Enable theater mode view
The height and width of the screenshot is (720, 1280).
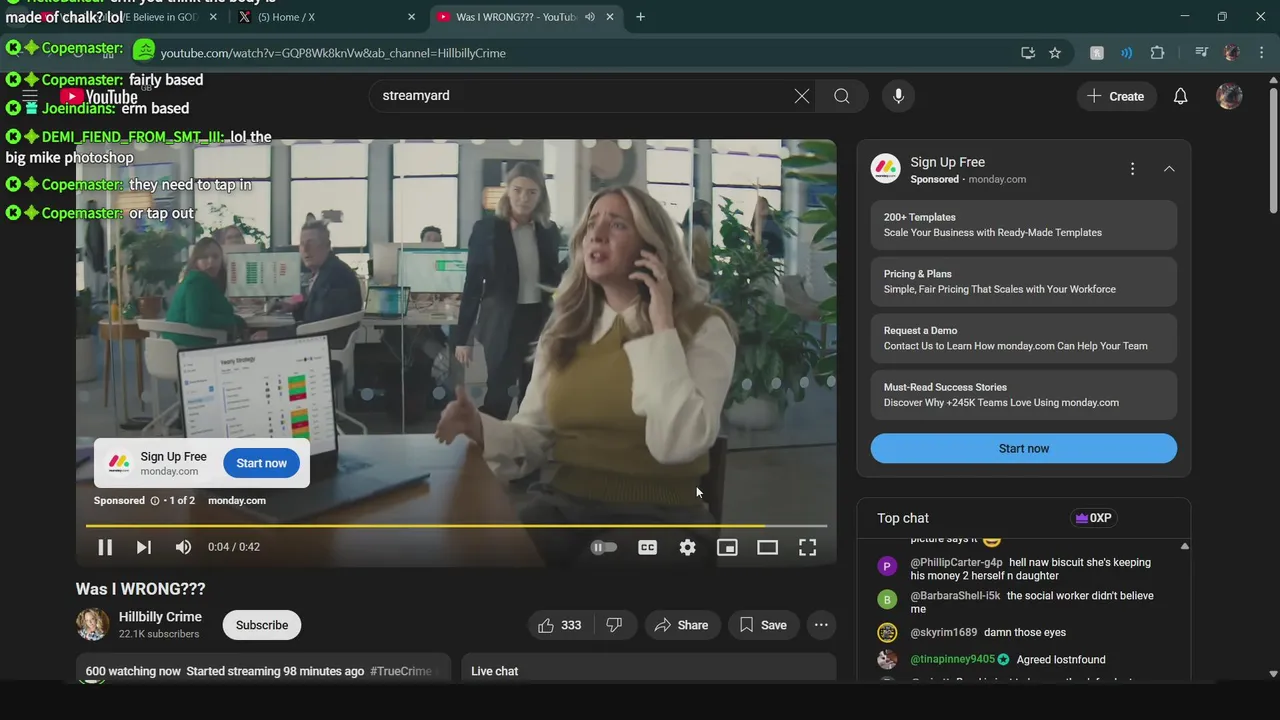pyautogui.click(x=767, y=547)
